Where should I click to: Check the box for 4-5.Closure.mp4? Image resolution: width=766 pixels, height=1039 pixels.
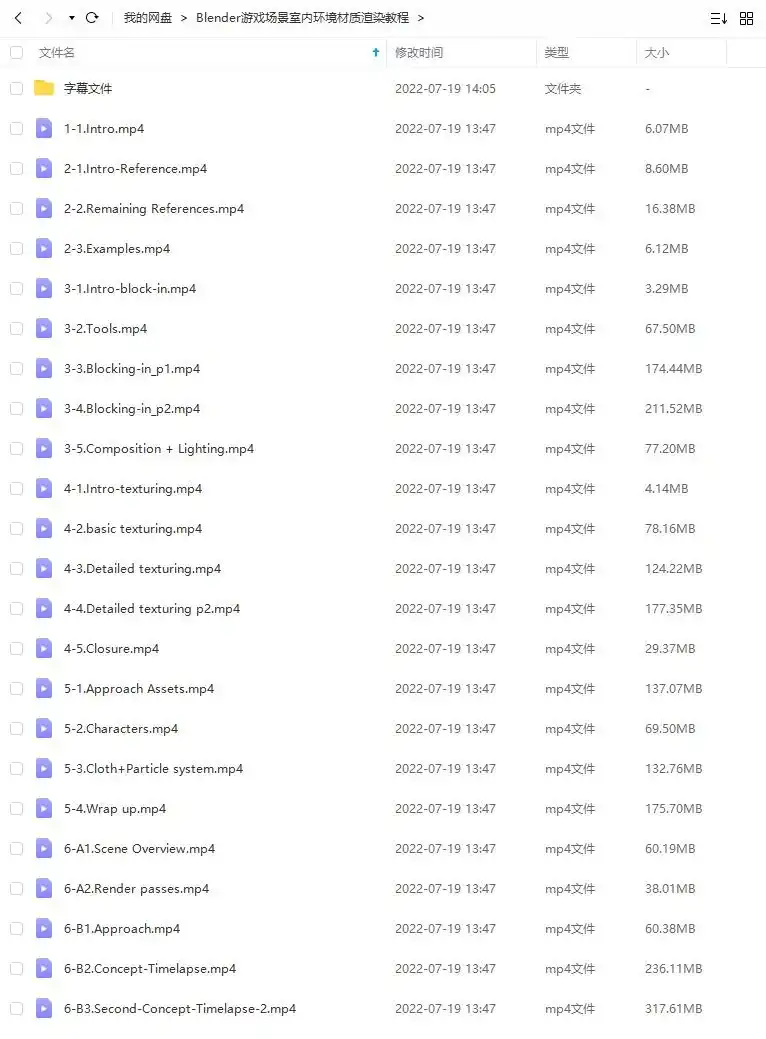point(17,648)
